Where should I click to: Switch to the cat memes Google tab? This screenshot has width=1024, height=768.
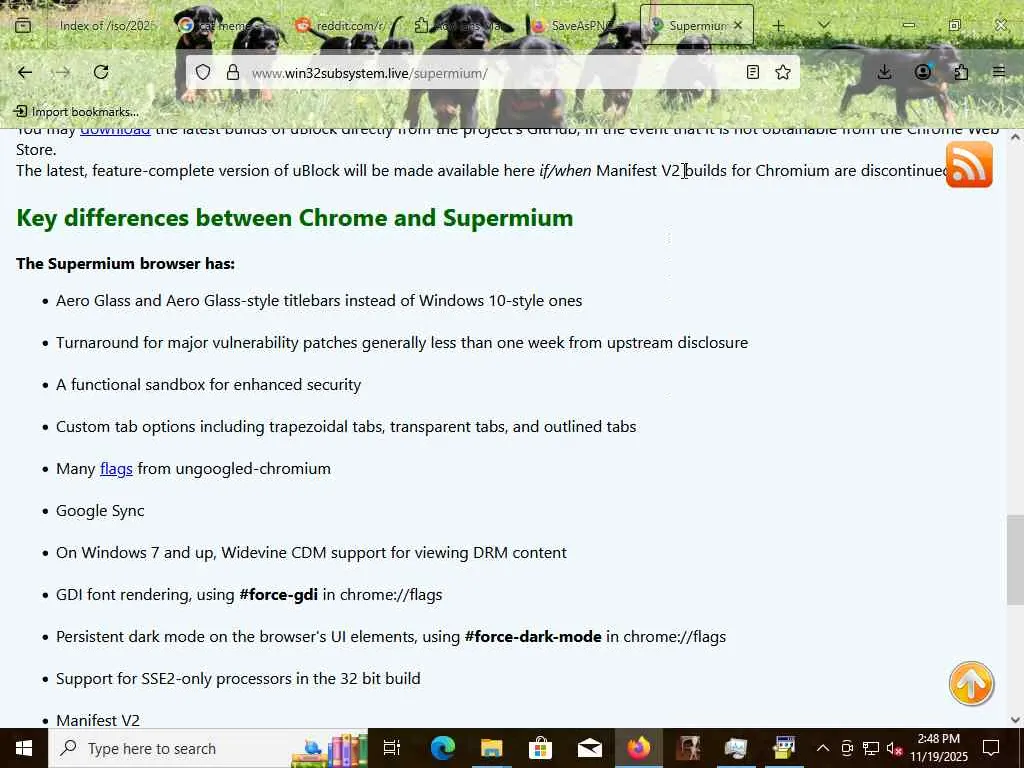pyautogui.click(x=225, y=25)
